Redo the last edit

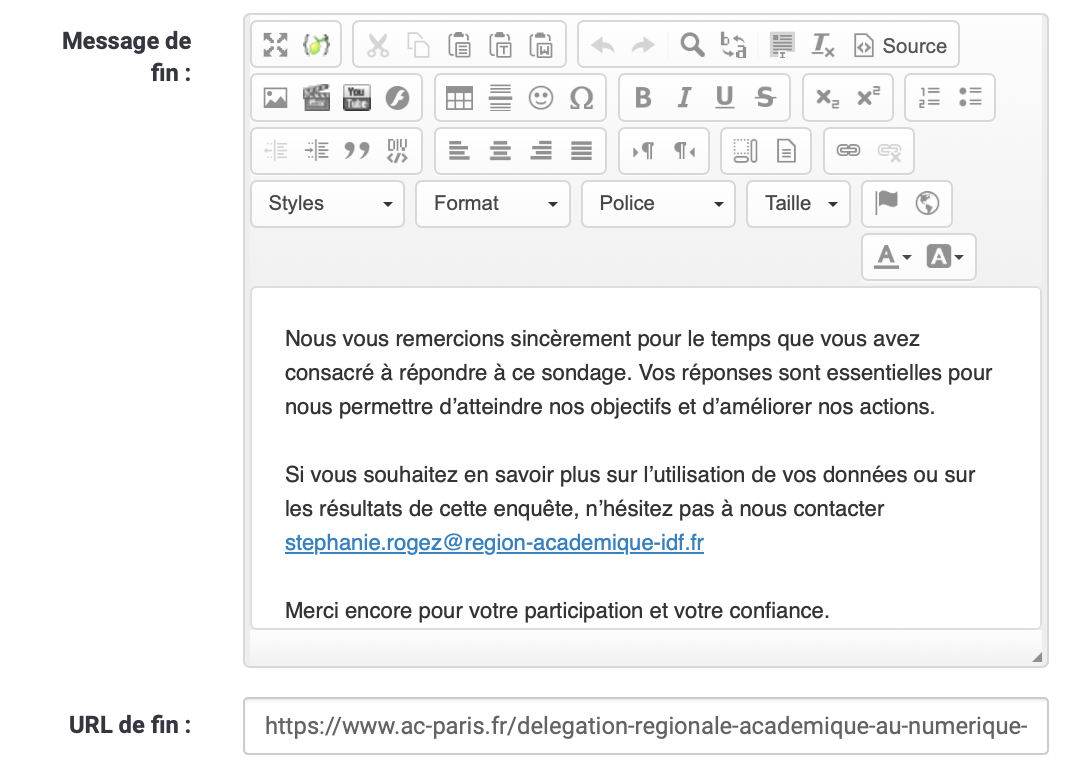644,45
